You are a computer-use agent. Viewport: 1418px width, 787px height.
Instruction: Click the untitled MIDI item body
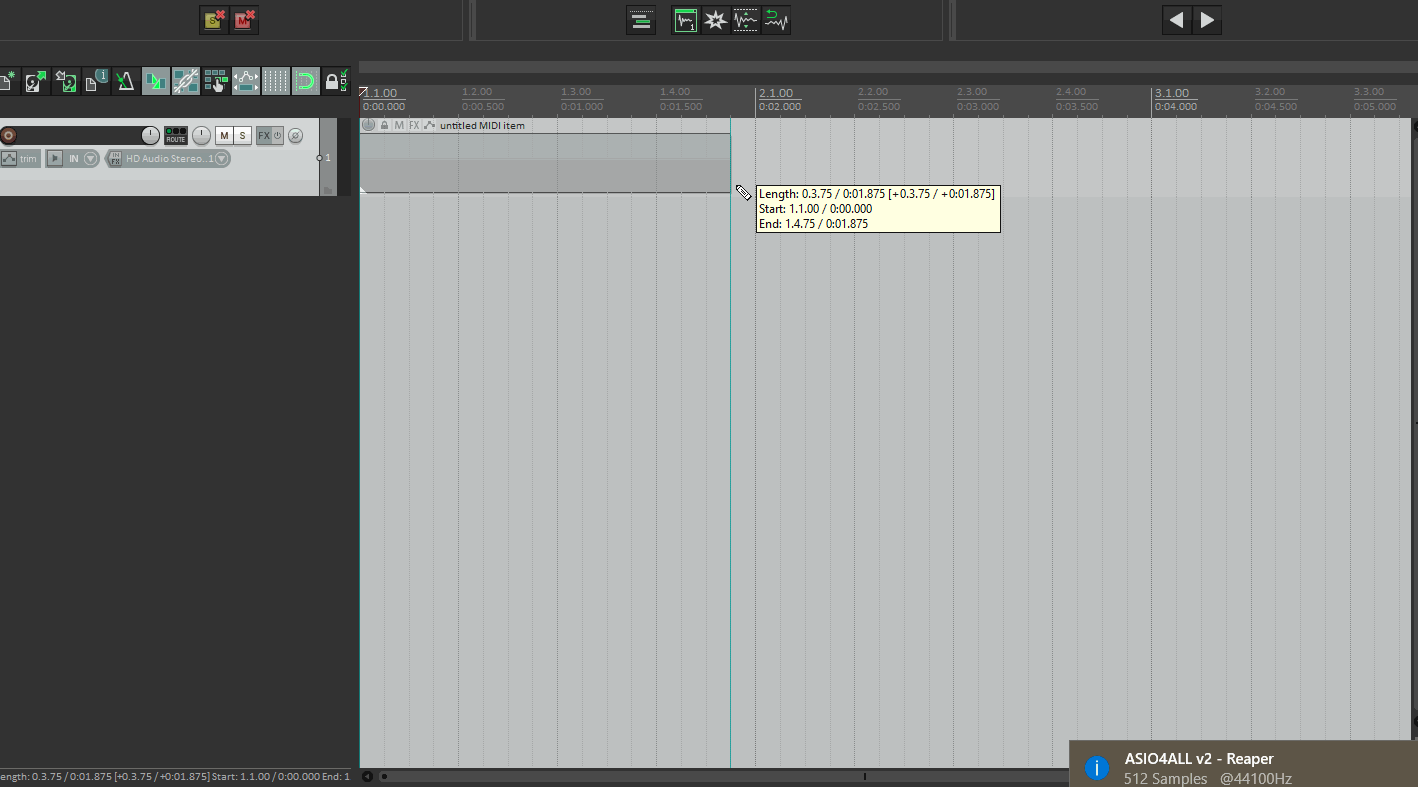pos(545,163)
